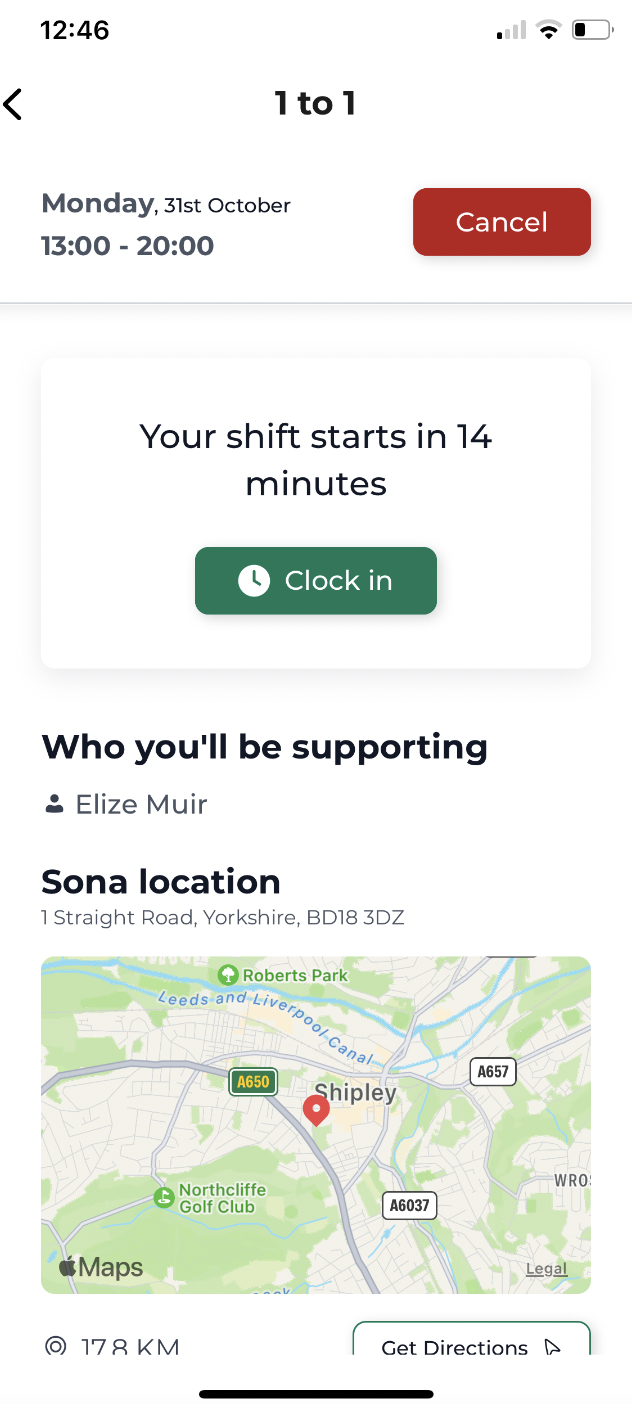Image resolution: width=632 pixels, height=1404 pixels.
Task: Tap the A6037 road label
Action: click(x=409, y=1206)
